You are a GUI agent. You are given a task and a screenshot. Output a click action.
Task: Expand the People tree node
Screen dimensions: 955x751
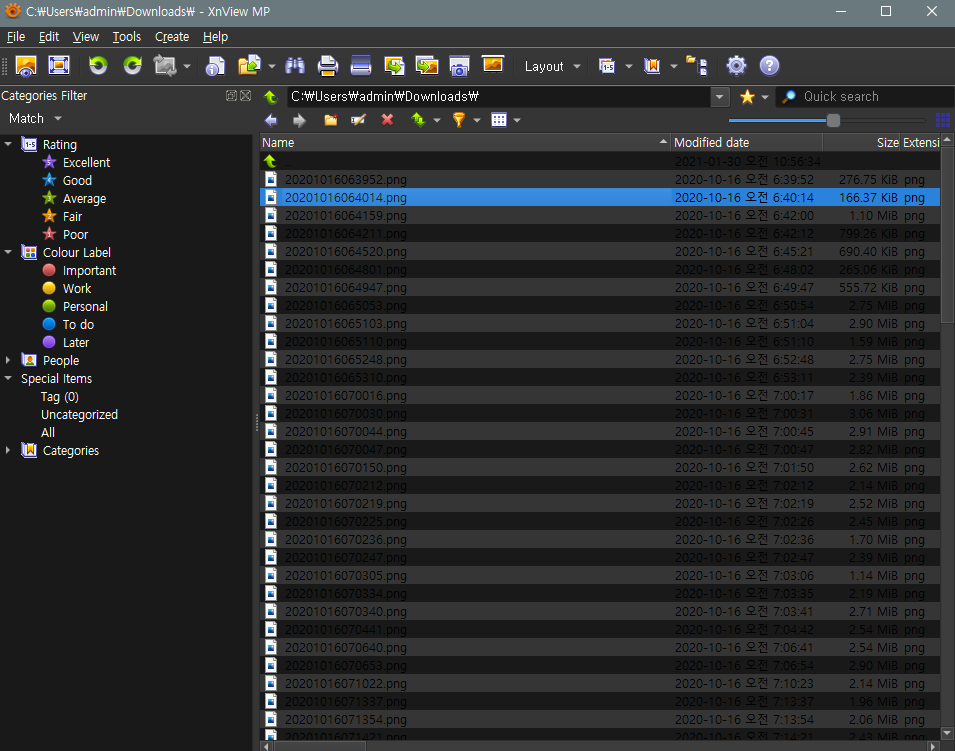9,360
